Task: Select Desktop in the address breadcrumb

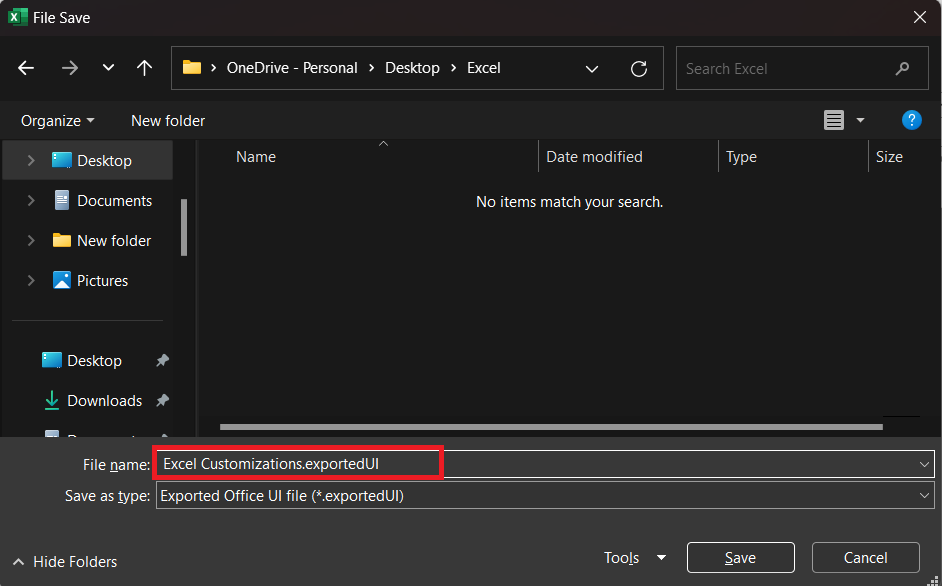Action: pos(412,68)
